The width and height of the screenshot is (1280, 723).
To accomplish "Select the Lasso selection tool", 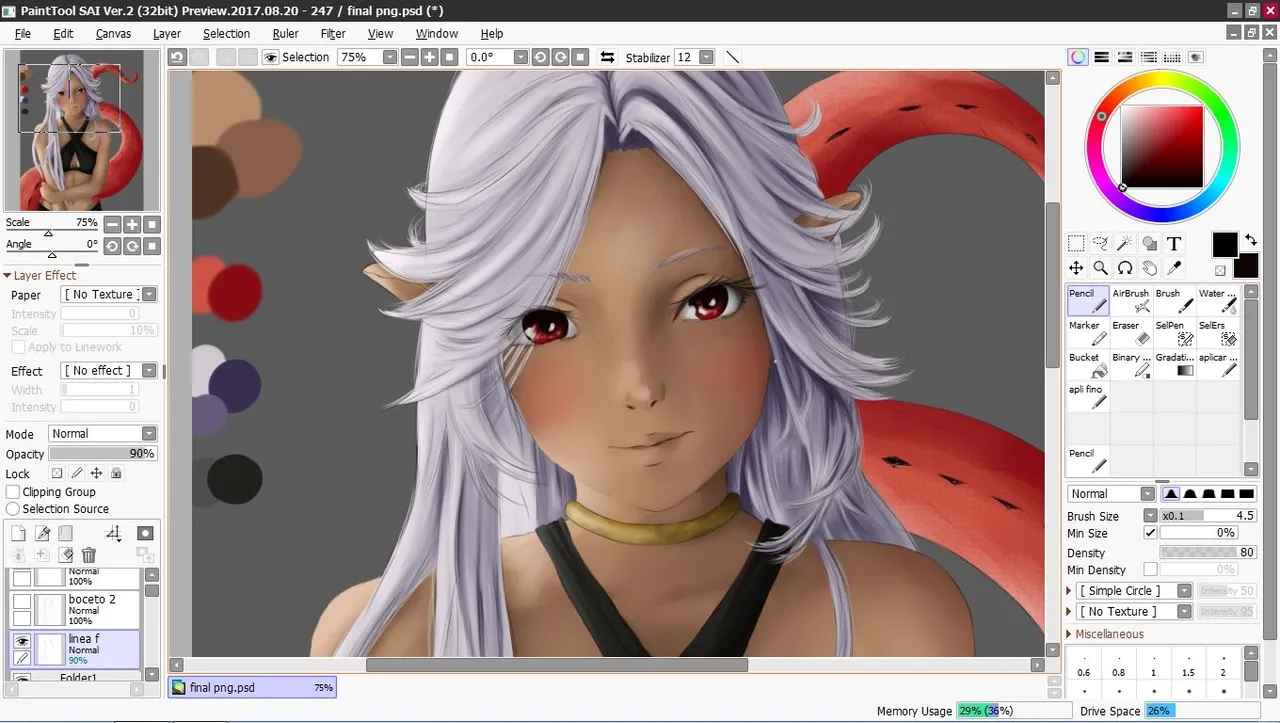I will point(1100,243).
